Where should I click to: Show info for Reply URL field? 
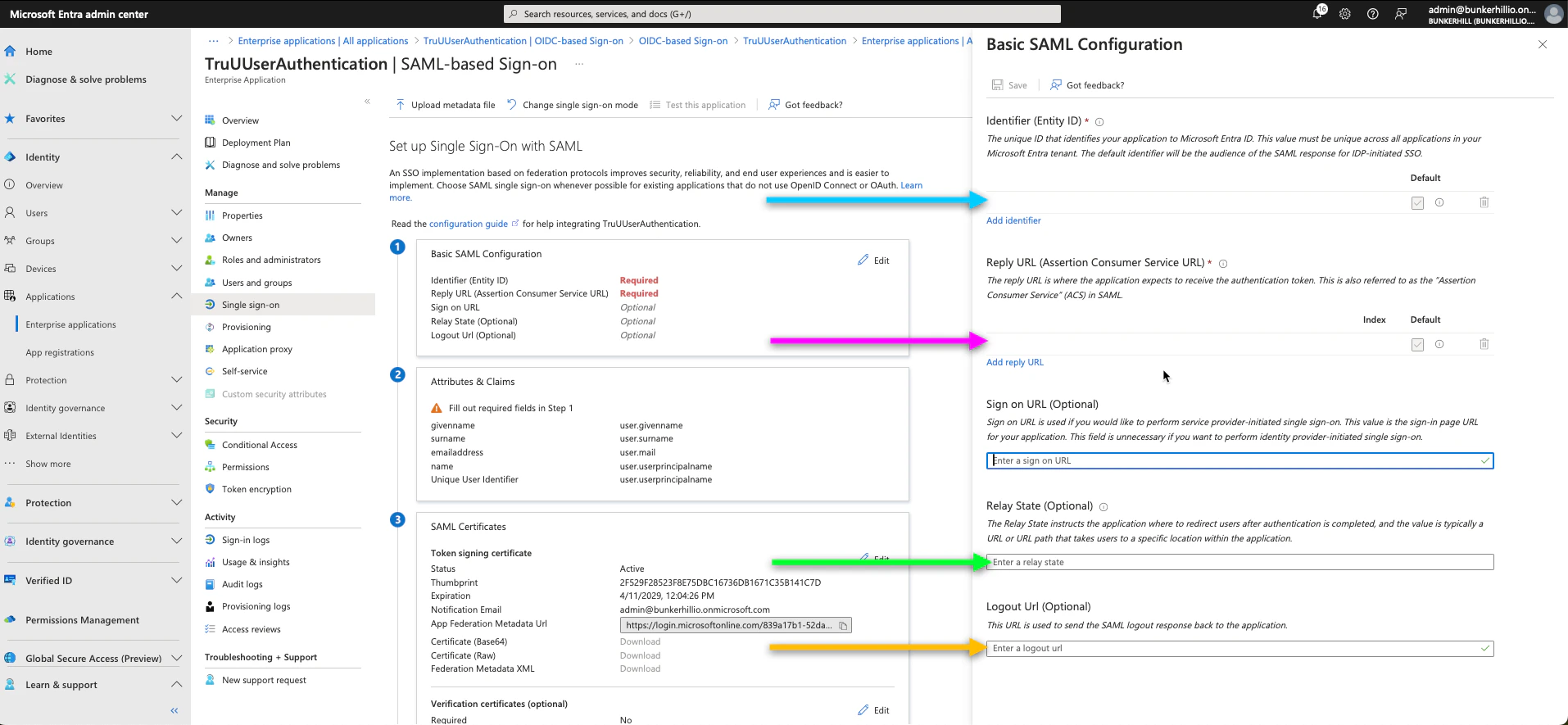(1223, 264)
